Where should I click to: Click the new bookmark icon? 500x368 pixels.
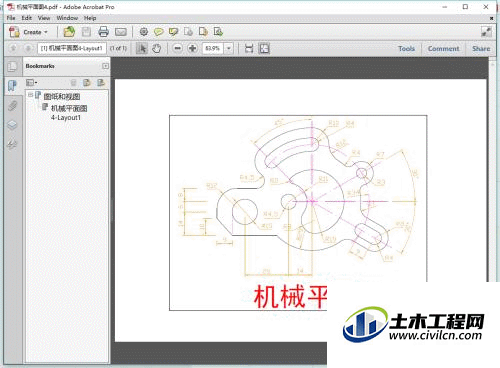[87, 82]
